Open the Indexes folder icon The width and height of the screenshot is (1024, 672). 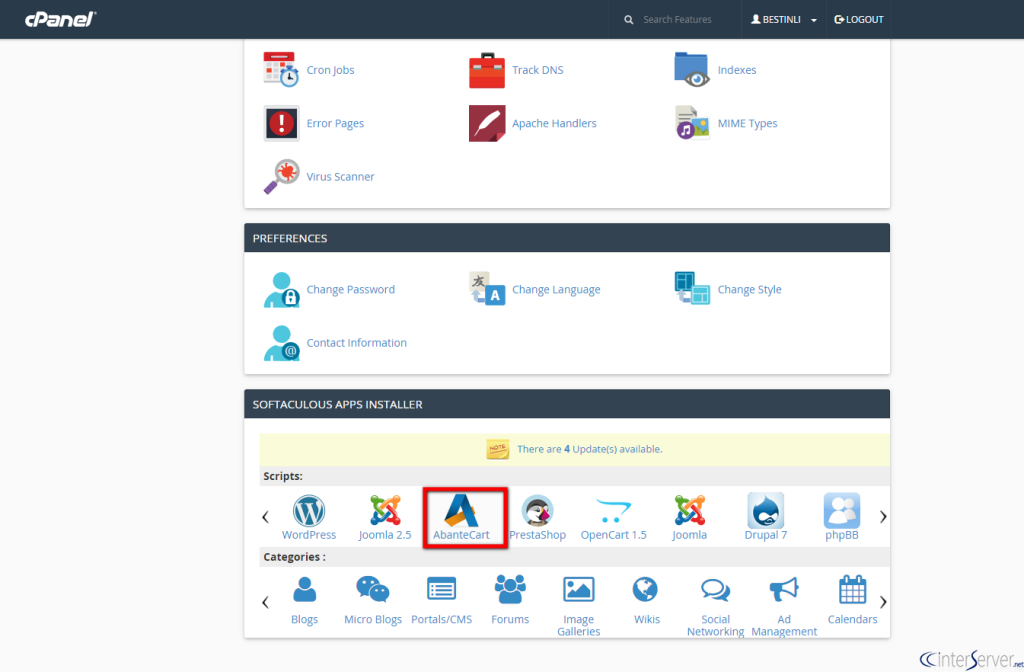[x=692, y=69]
